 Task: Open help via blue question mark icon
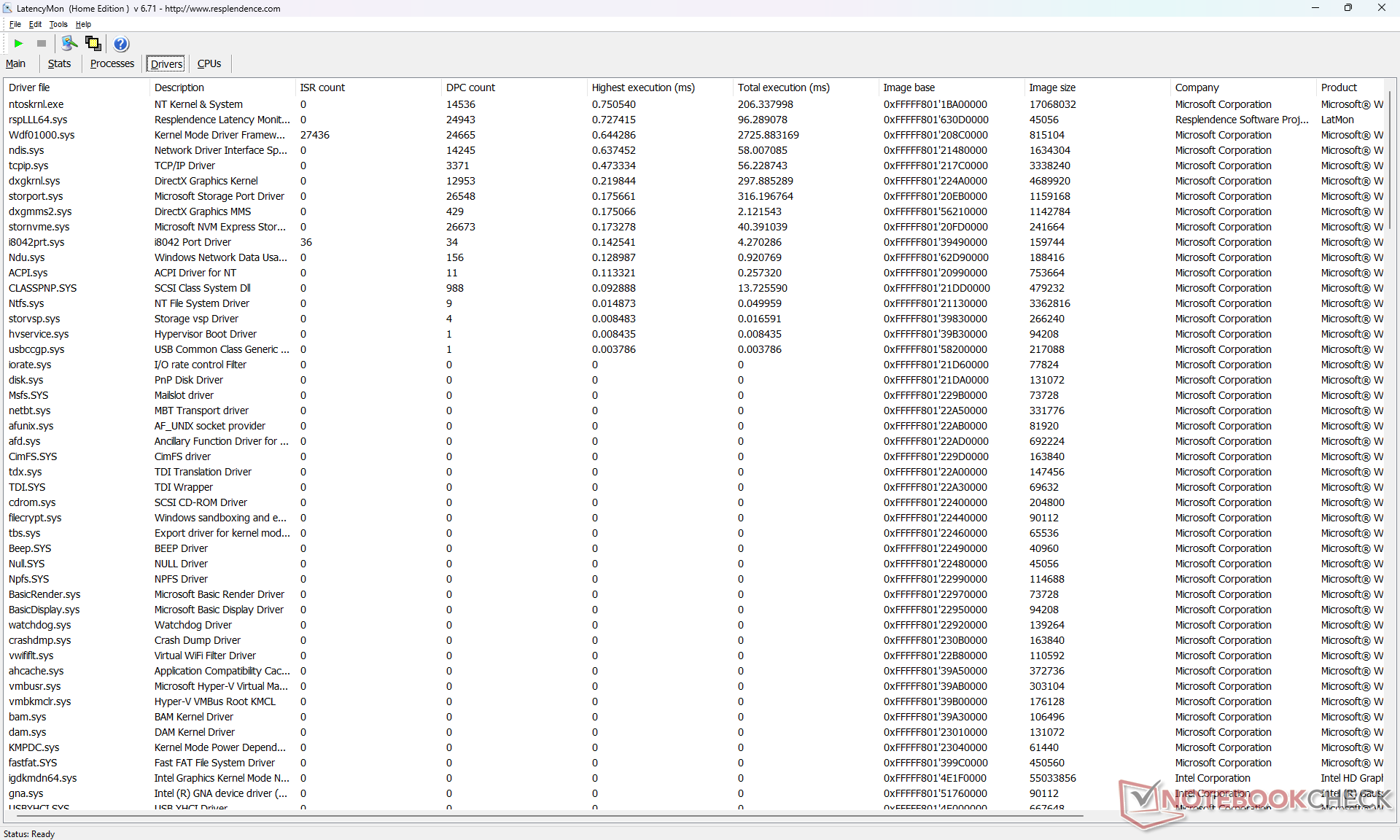coord(121,44)
